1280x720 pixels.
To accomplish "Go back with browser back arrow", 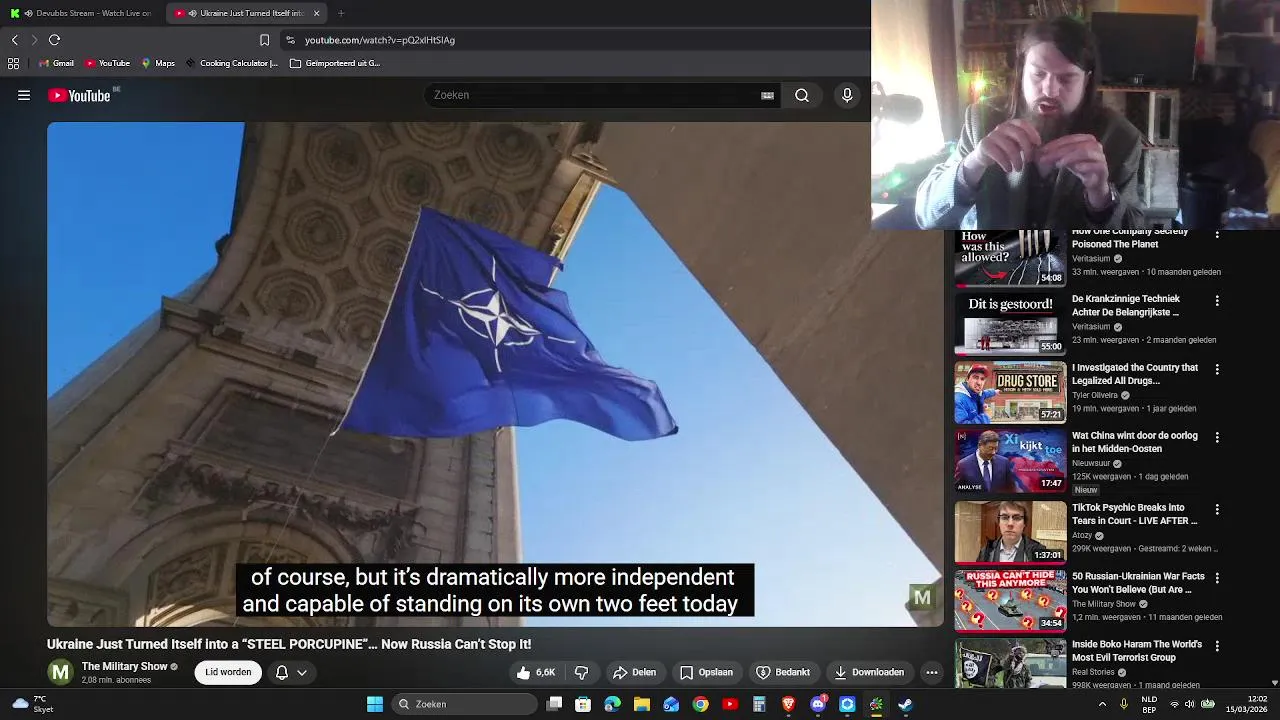I will click(x=14, y=40).
